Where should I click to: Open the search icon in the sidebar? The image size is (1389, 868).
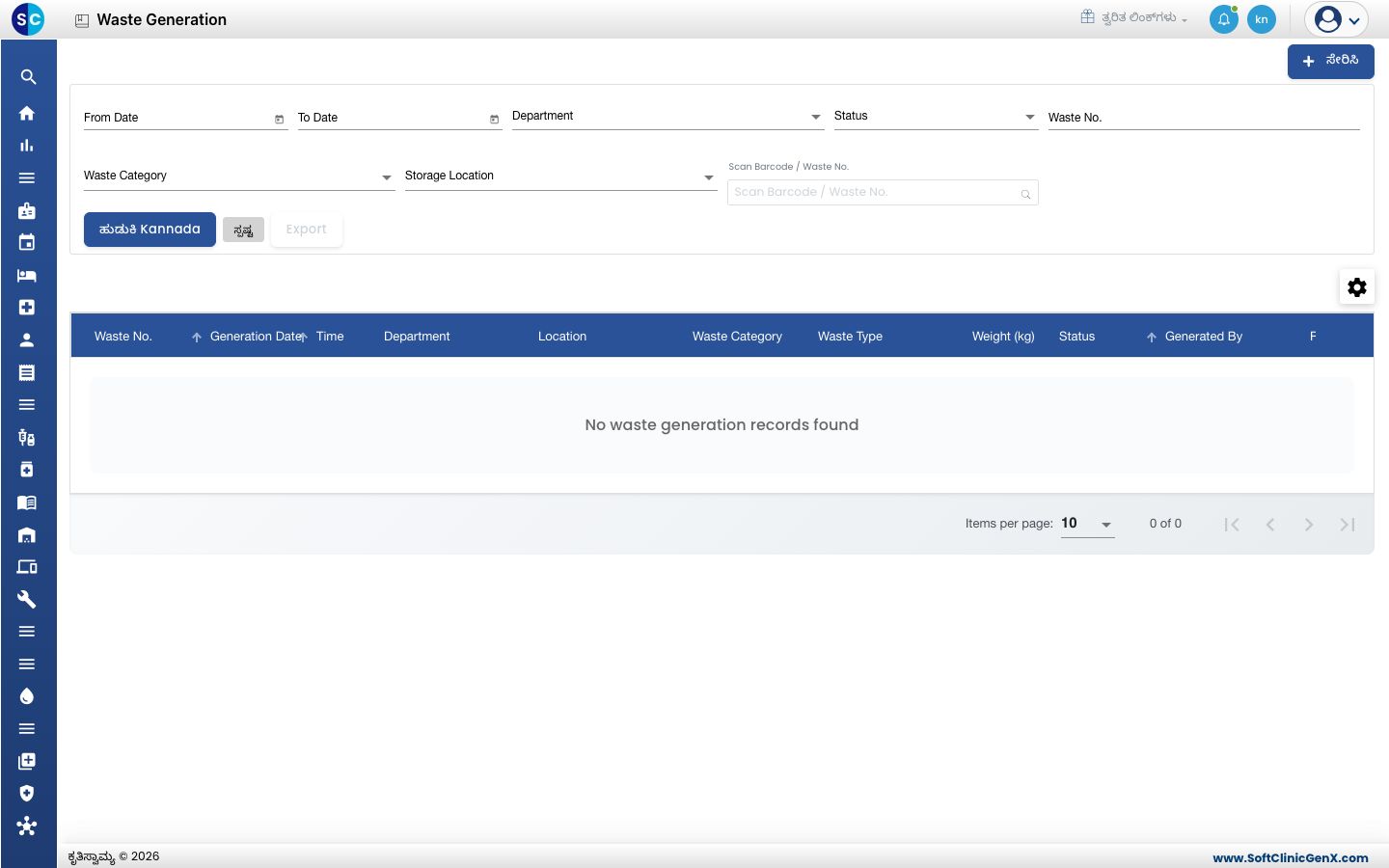coord(28,77)
